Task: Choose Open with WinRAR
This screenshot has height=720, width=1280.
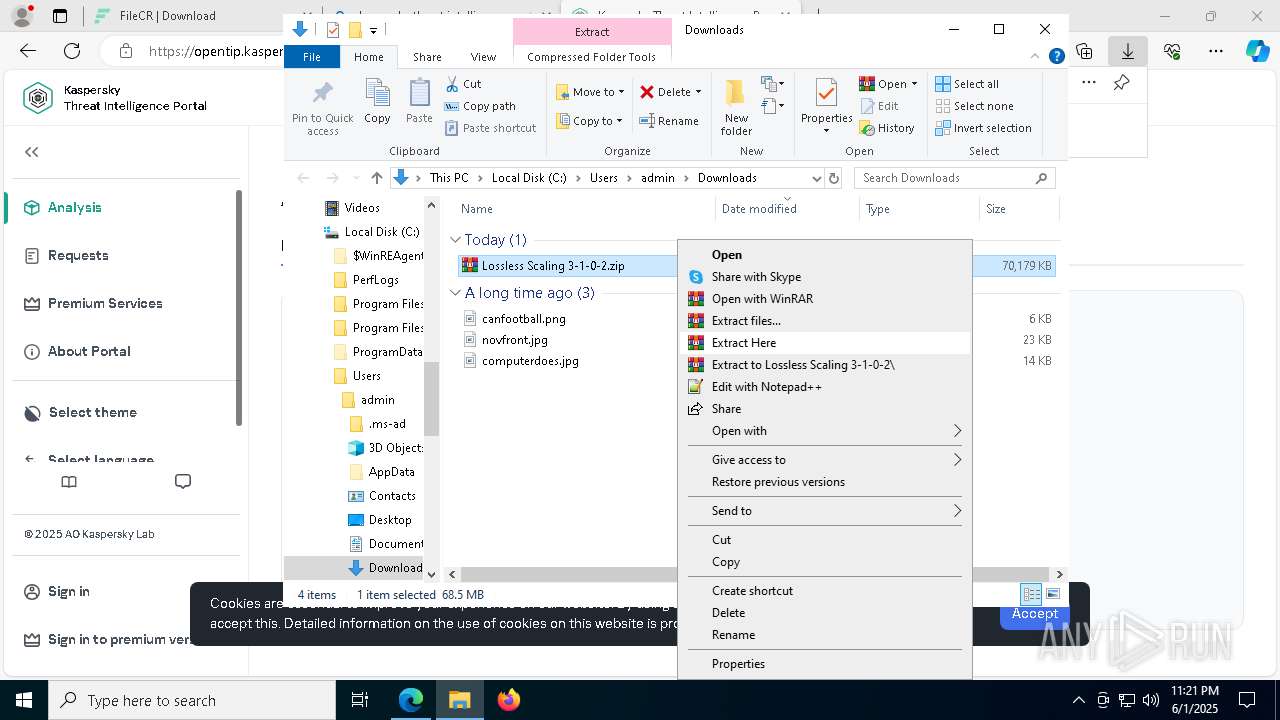Action: (x=824, y=299)
